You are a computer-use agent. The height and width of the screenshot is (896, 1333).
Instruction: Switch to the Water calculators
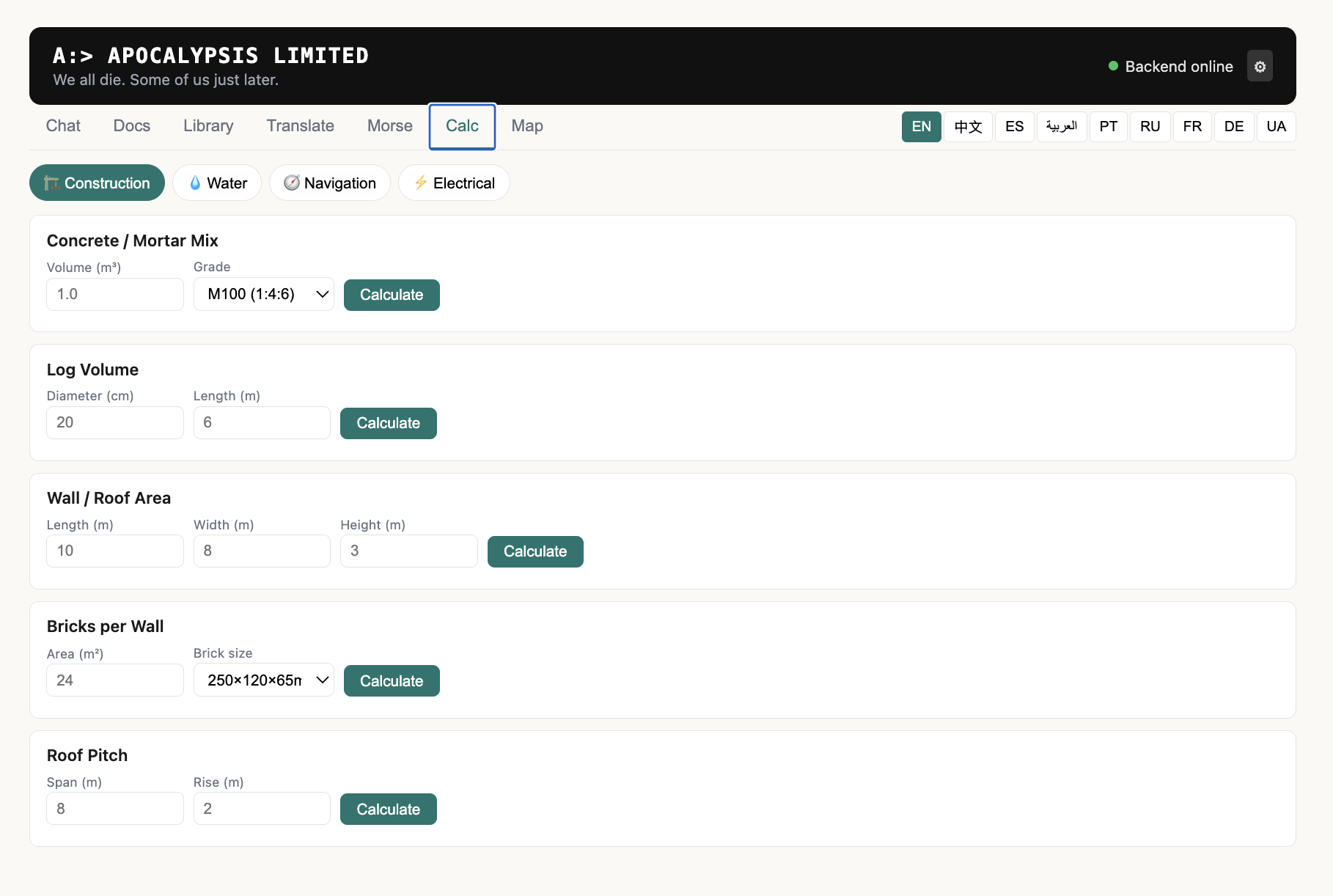217,183
